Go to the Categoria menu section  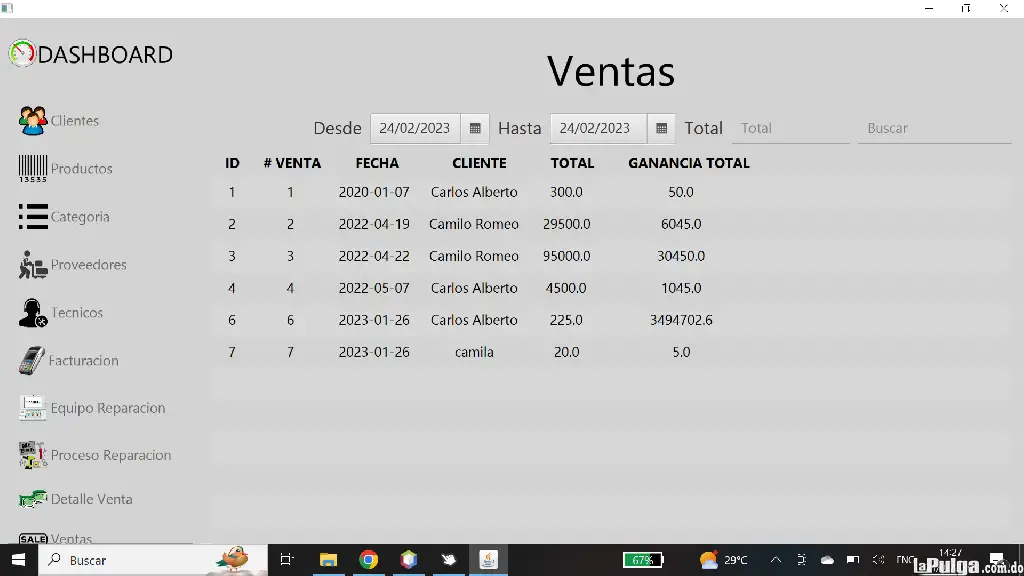(80, 217)
